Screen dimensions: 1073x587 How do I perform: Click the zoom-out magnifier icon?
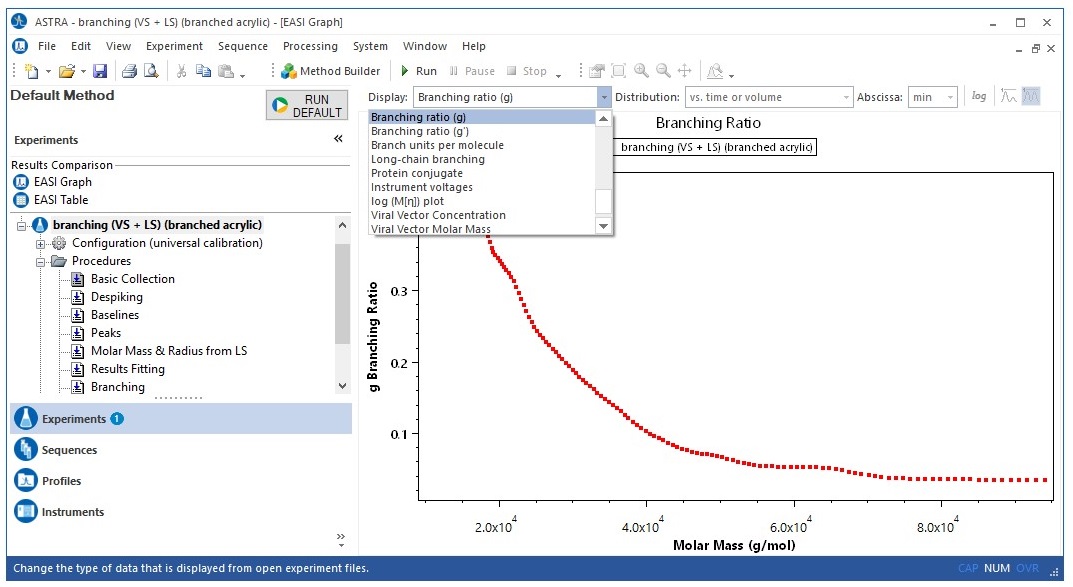[663, 70]
